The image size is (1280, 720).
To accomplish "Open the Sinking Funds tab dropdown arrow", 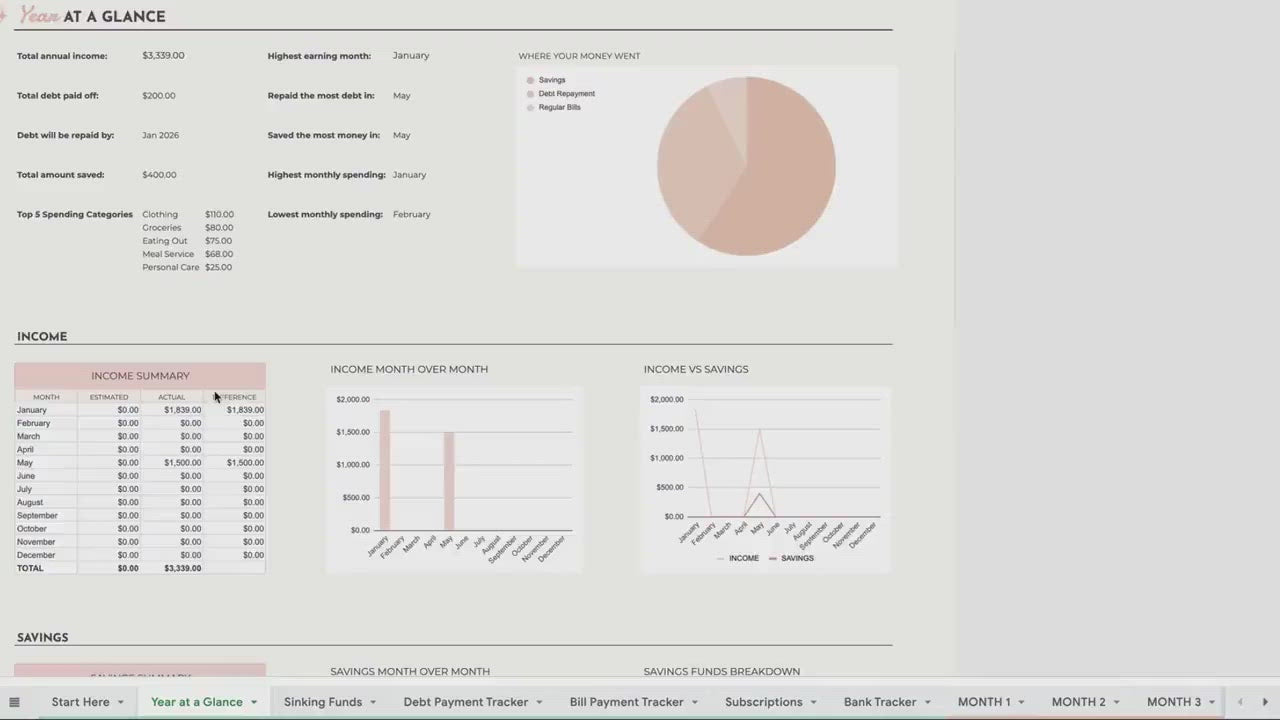I will pyautogui.click(x=373, y=702).
